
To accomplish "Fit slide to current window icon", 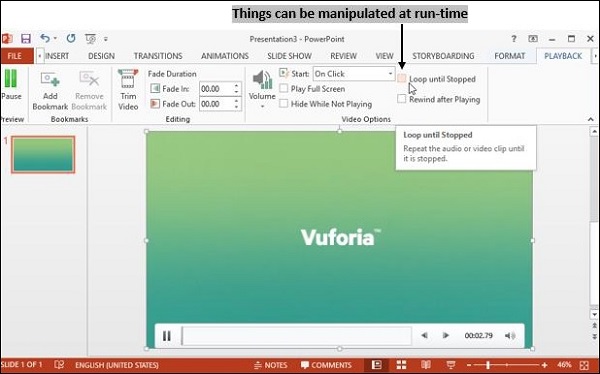I will tap(584, 365).
